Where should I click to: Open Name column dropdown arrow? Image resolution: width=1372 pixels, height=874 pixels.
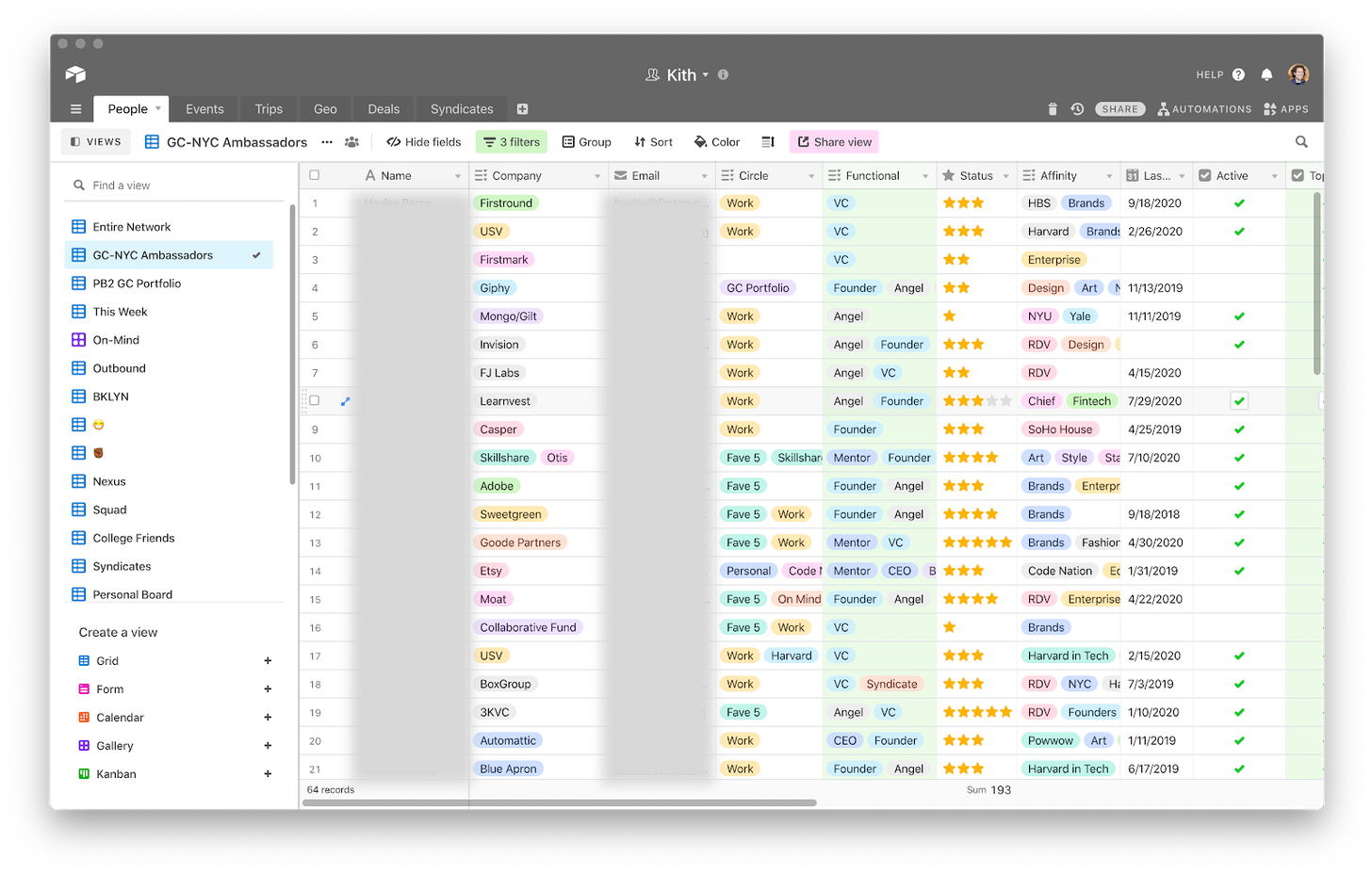(x=458, y=176)
